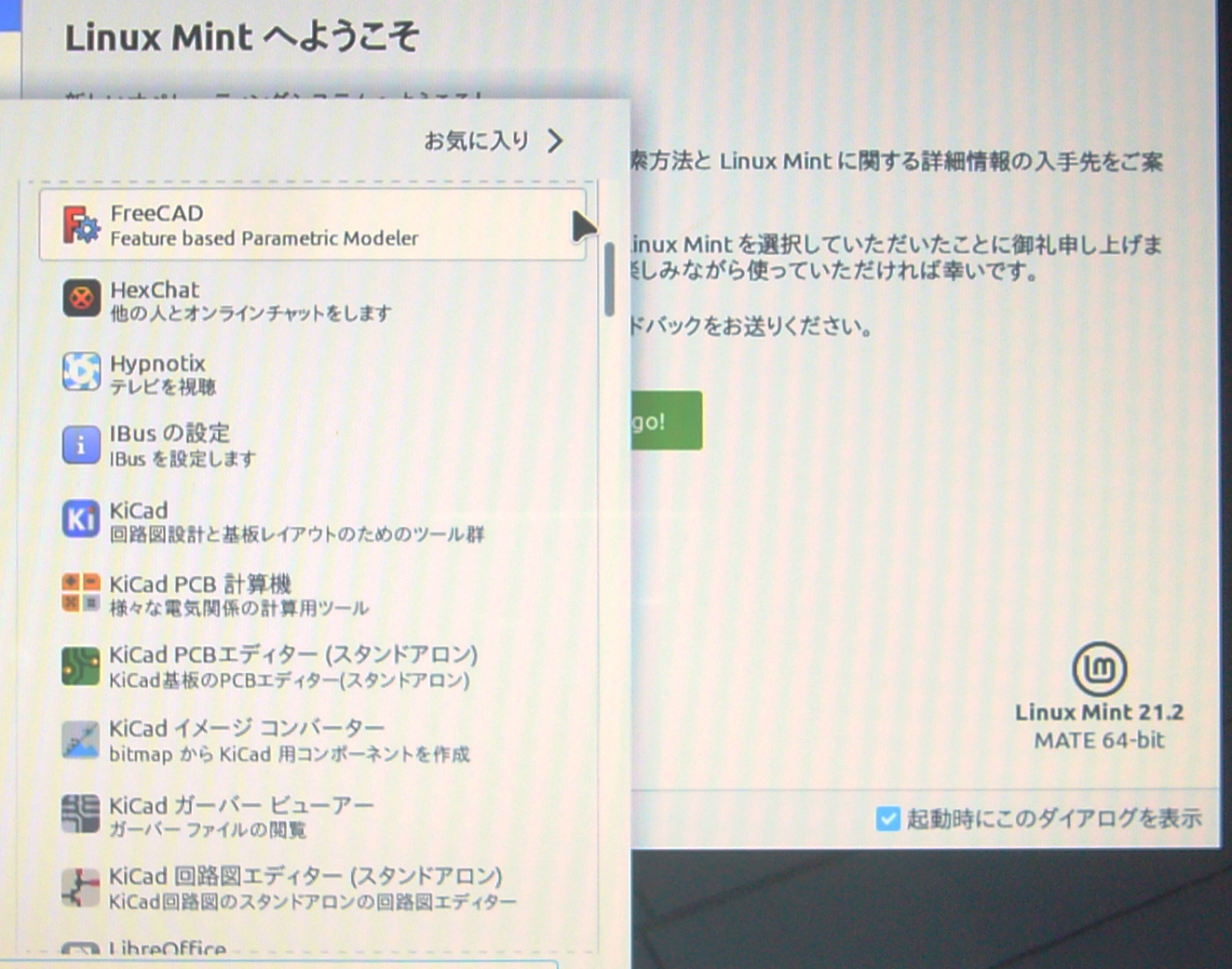Click the FreeCAD application icon

coord(81,225)
